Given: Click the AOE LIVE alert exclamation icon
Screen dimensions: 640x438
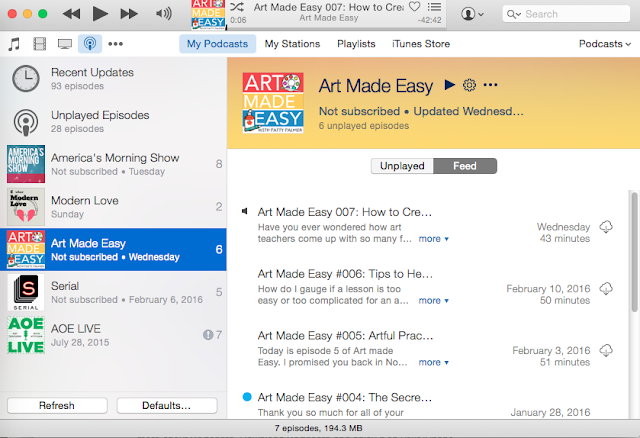Looking at the screenshot, I should tap(208, 335).
